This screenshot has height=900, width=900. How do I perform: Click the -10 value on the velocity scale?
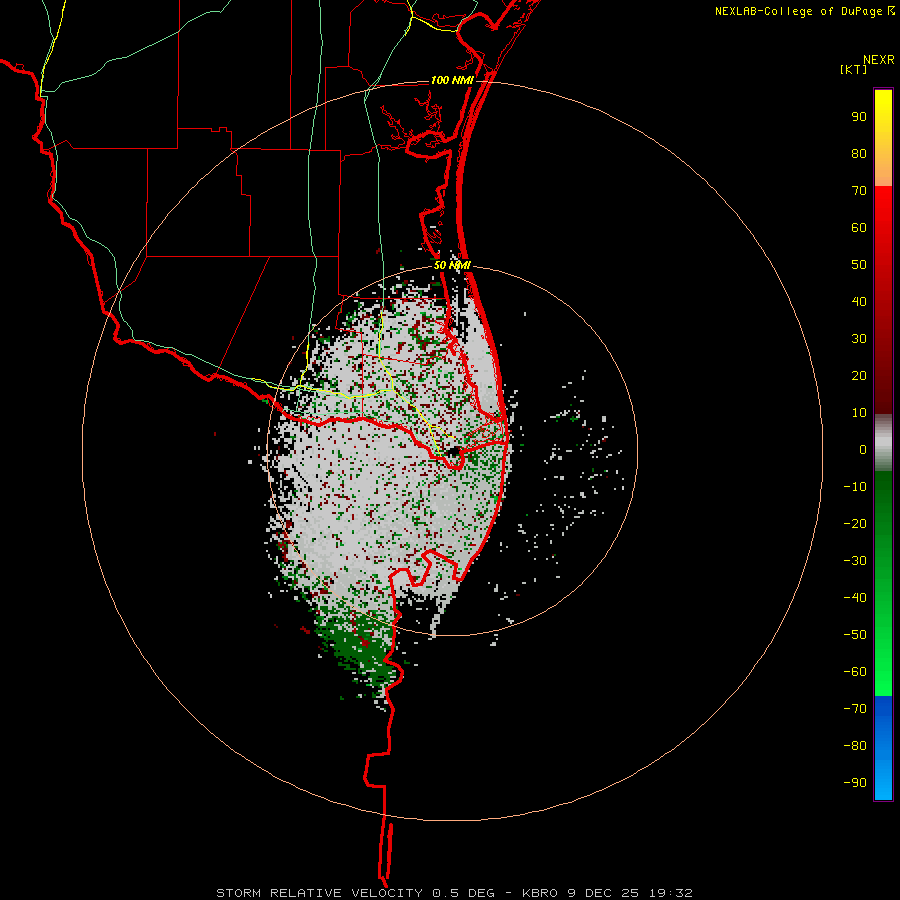[x=855, y=487]
